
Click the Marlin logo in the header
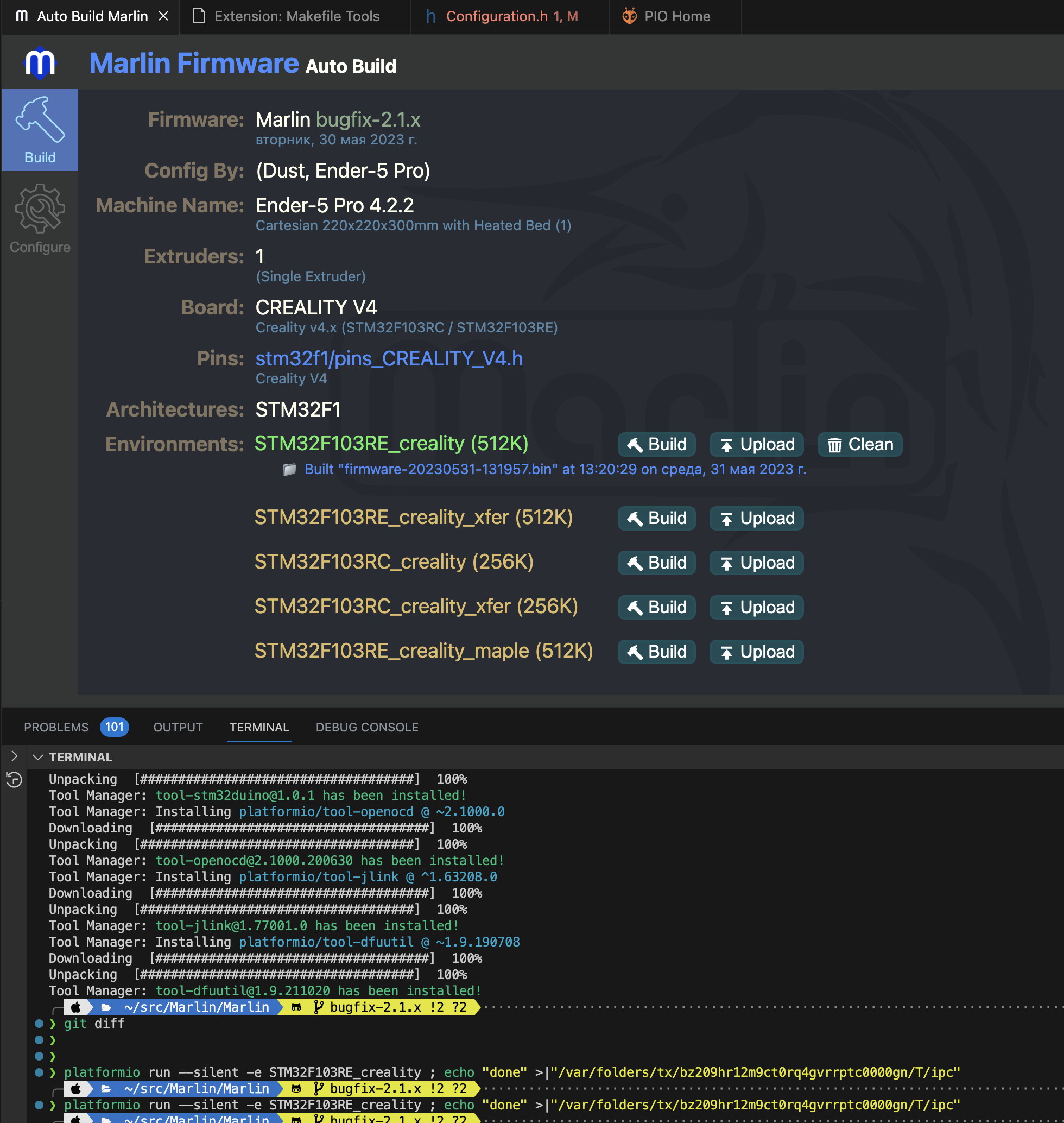coord(40,62)
